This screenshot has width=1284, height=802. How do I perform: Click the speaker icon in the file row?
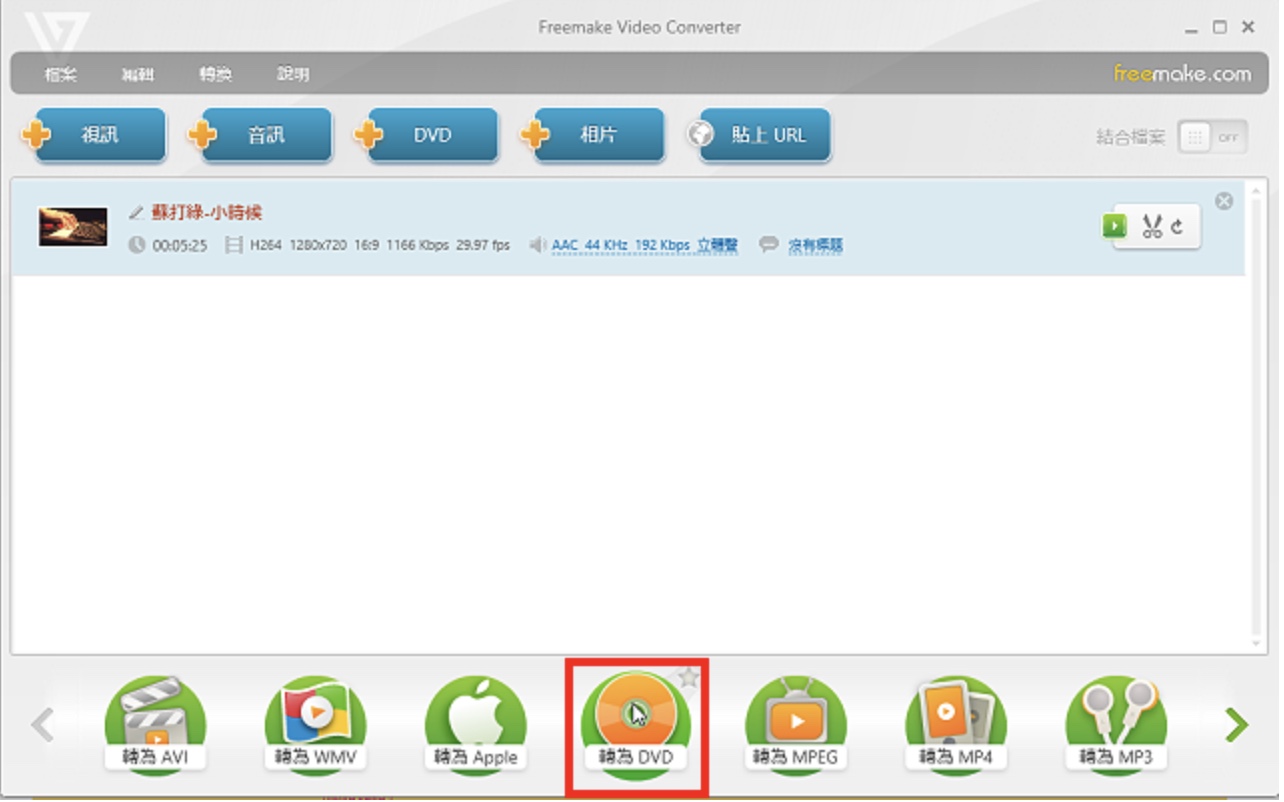tap(538, 245)
